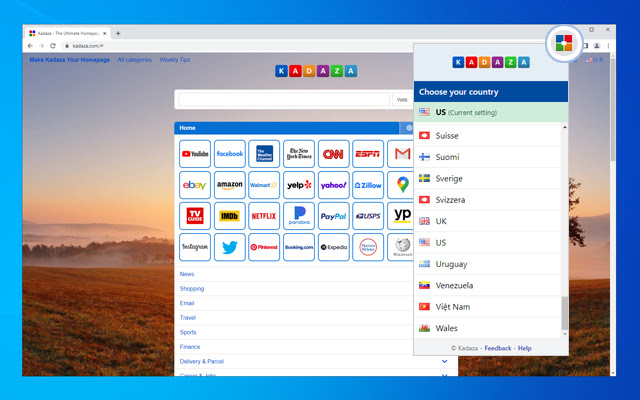Select Suisse in the country list
Screen dimensions: 640x400
[488, 136]
